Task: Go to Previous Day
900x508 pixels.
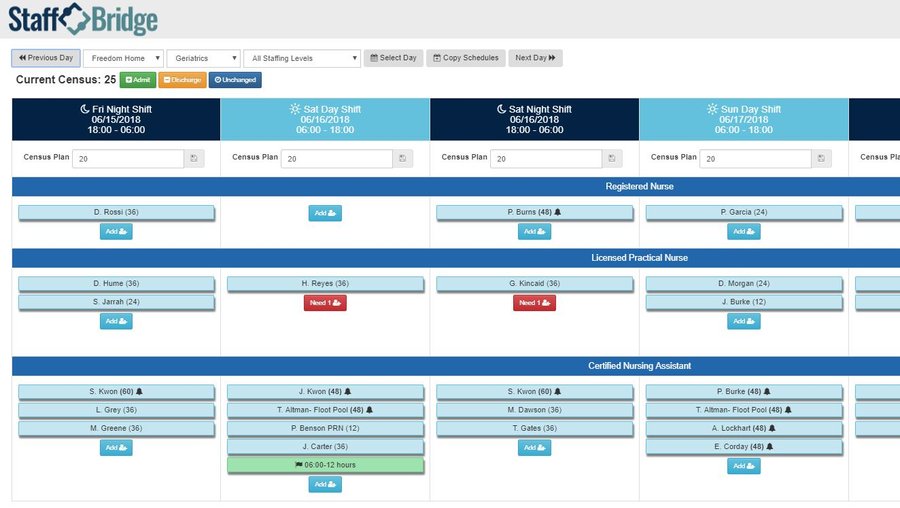Action: pos(46,58)
